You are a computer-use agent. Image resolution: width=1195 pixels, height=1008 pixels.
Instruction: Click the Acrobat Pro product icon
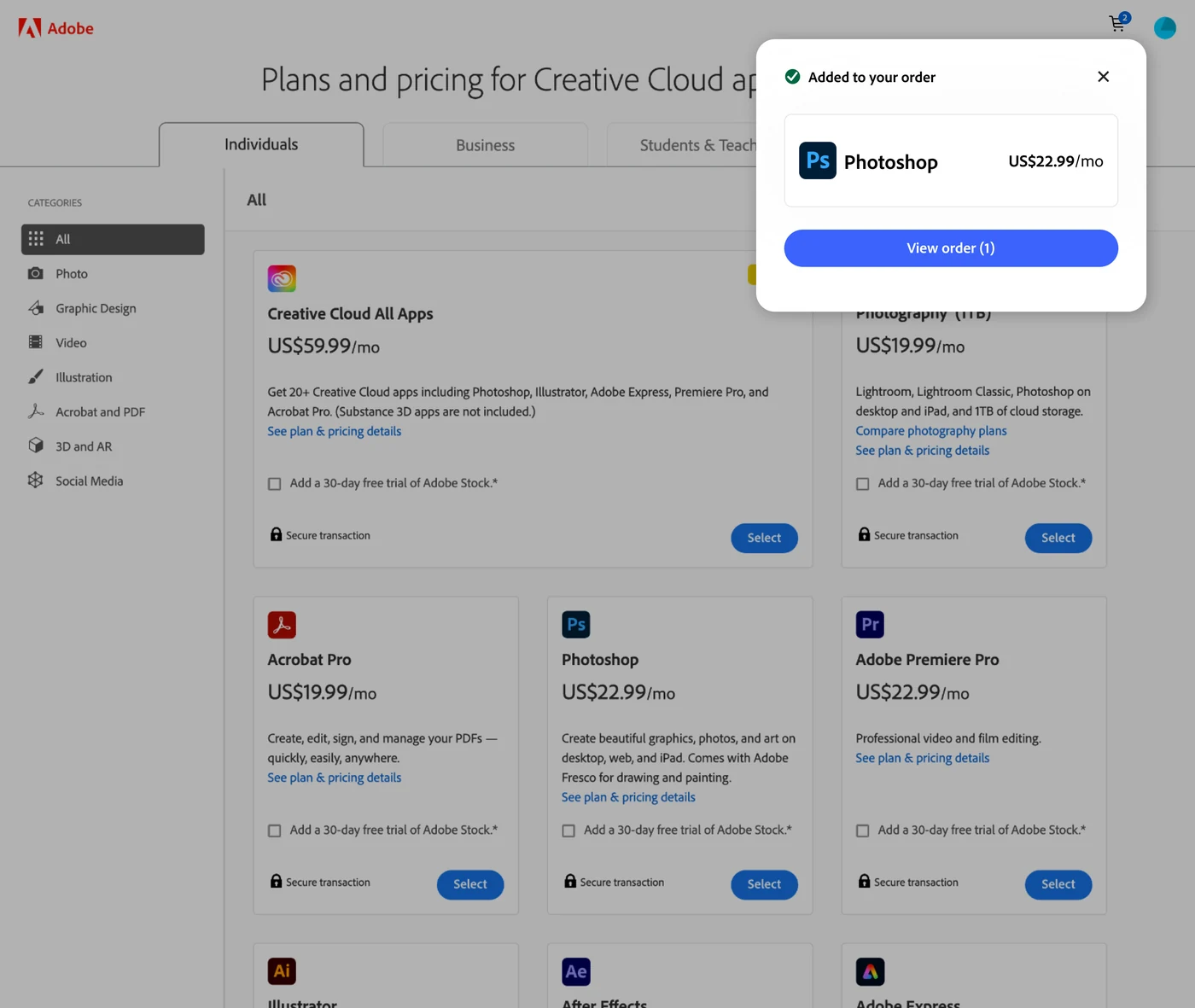click(282, 625)
